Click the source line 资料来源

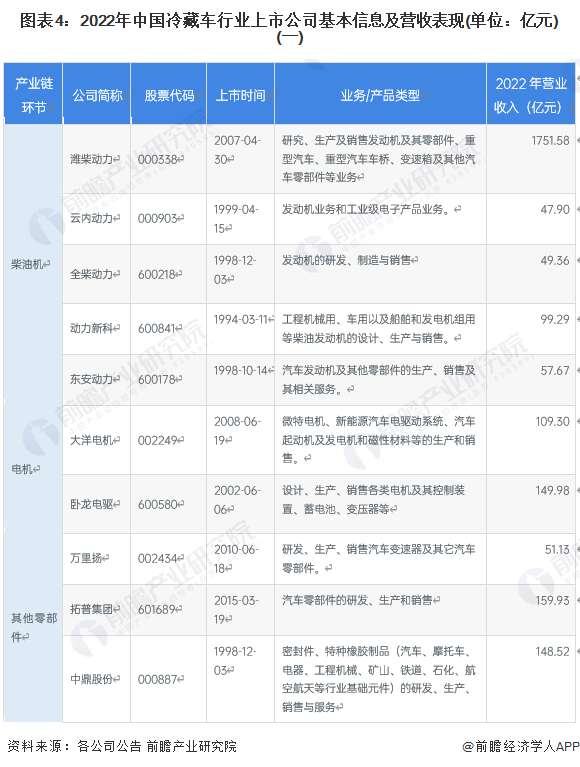coord(122,746)
